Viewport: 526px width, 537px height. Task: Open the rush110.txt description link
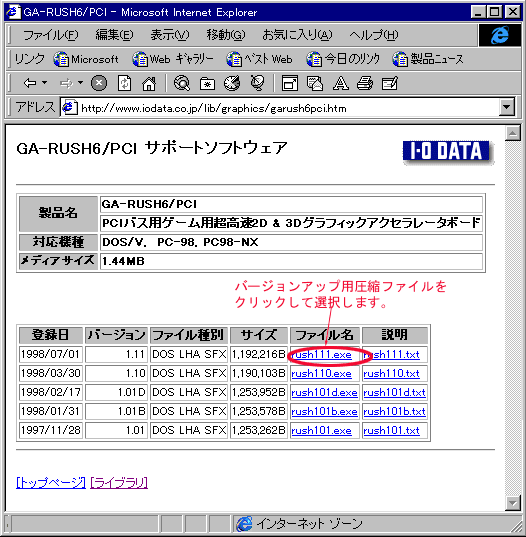(391, 373)
